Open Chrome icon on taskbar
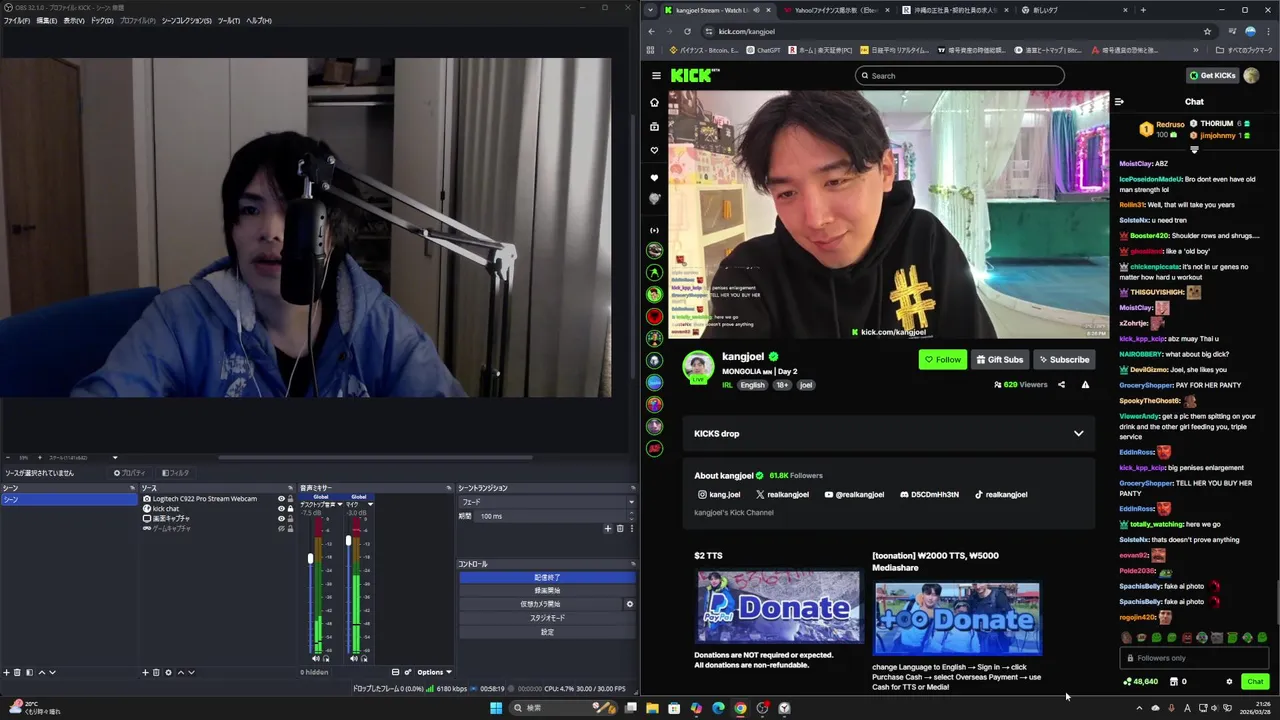1280x720 pixels. 740,708
